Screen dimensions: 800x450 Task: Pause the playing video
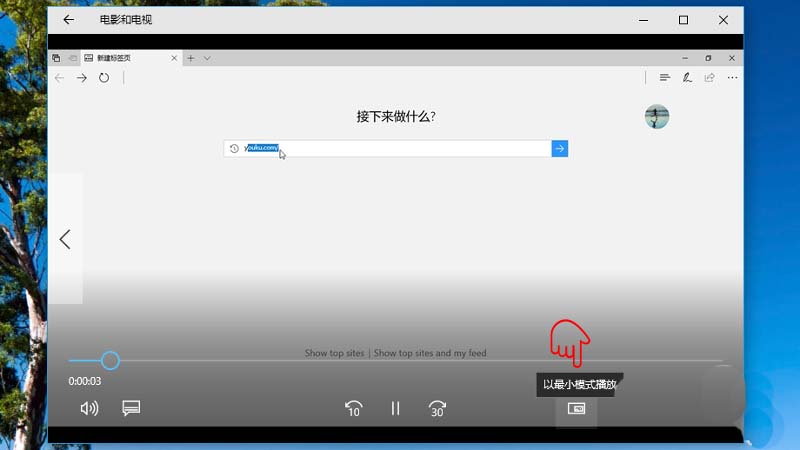pos(395,408)
